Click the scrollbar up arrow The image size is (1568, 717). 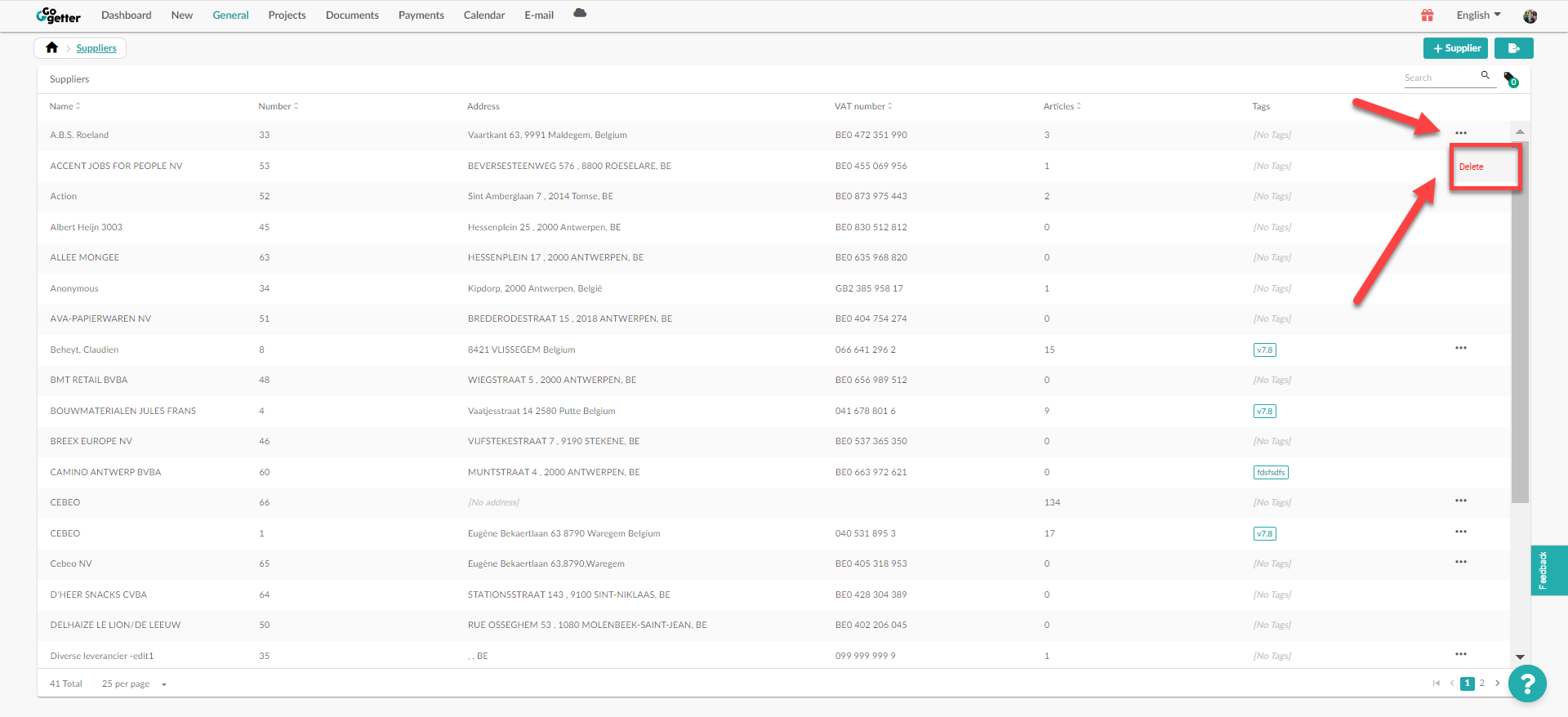click(x=1520, y=131)
